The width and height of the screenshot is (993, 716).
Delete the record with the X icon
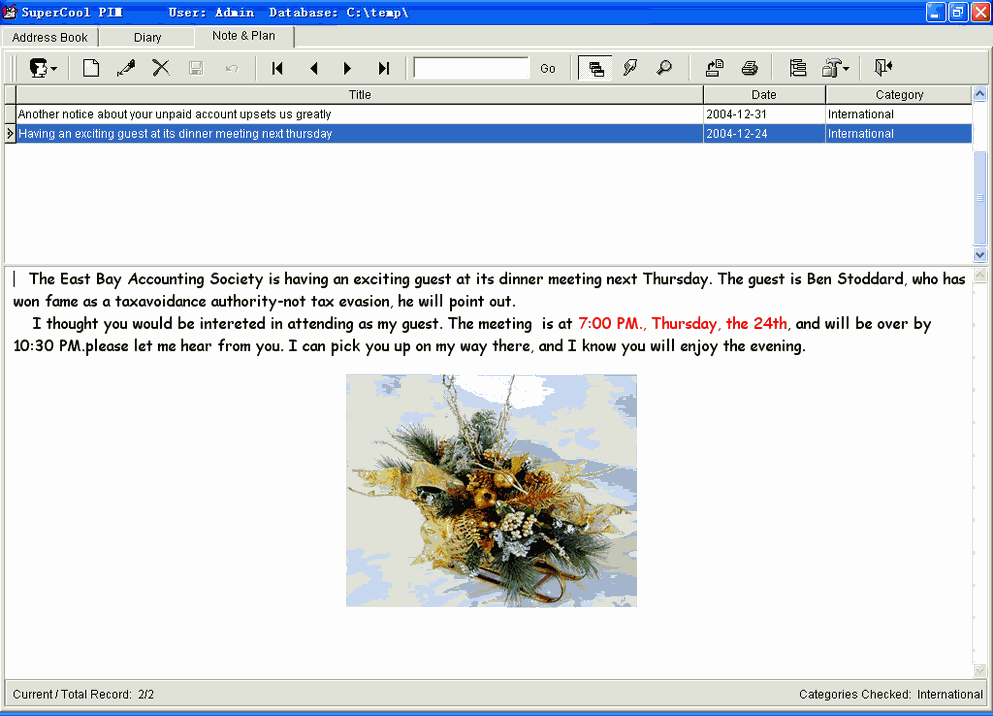160,68
